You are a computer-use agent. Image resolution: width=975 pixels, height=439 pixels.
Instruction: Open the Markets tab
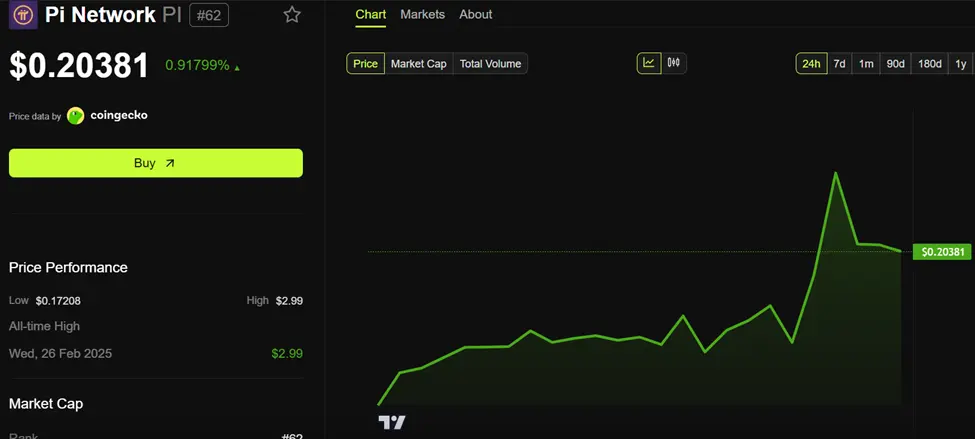pyautogui.click(x=422, y=15)
